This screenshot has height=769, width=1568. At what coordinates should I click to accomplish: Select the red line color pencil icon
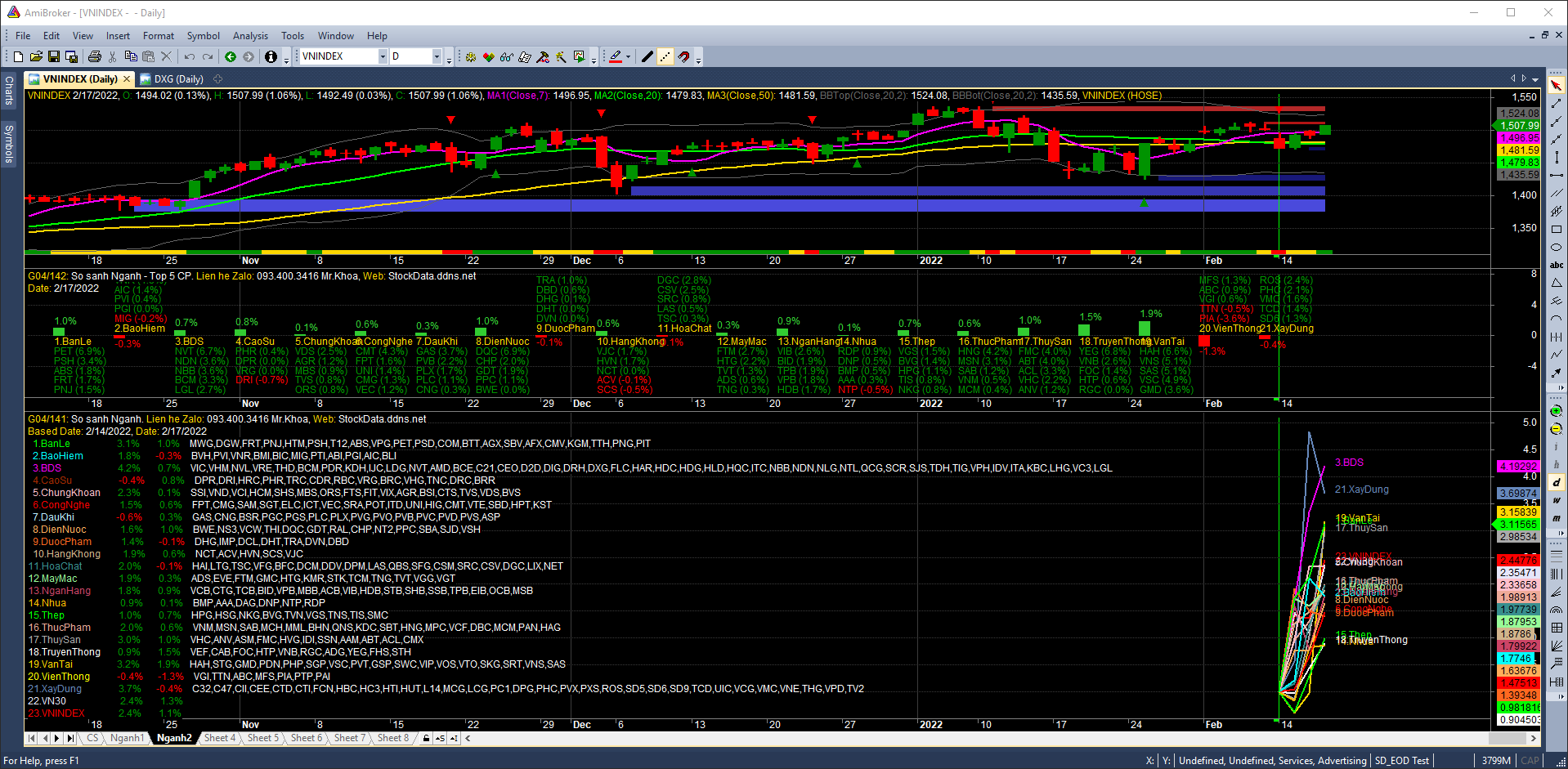[x=616, y=56]
